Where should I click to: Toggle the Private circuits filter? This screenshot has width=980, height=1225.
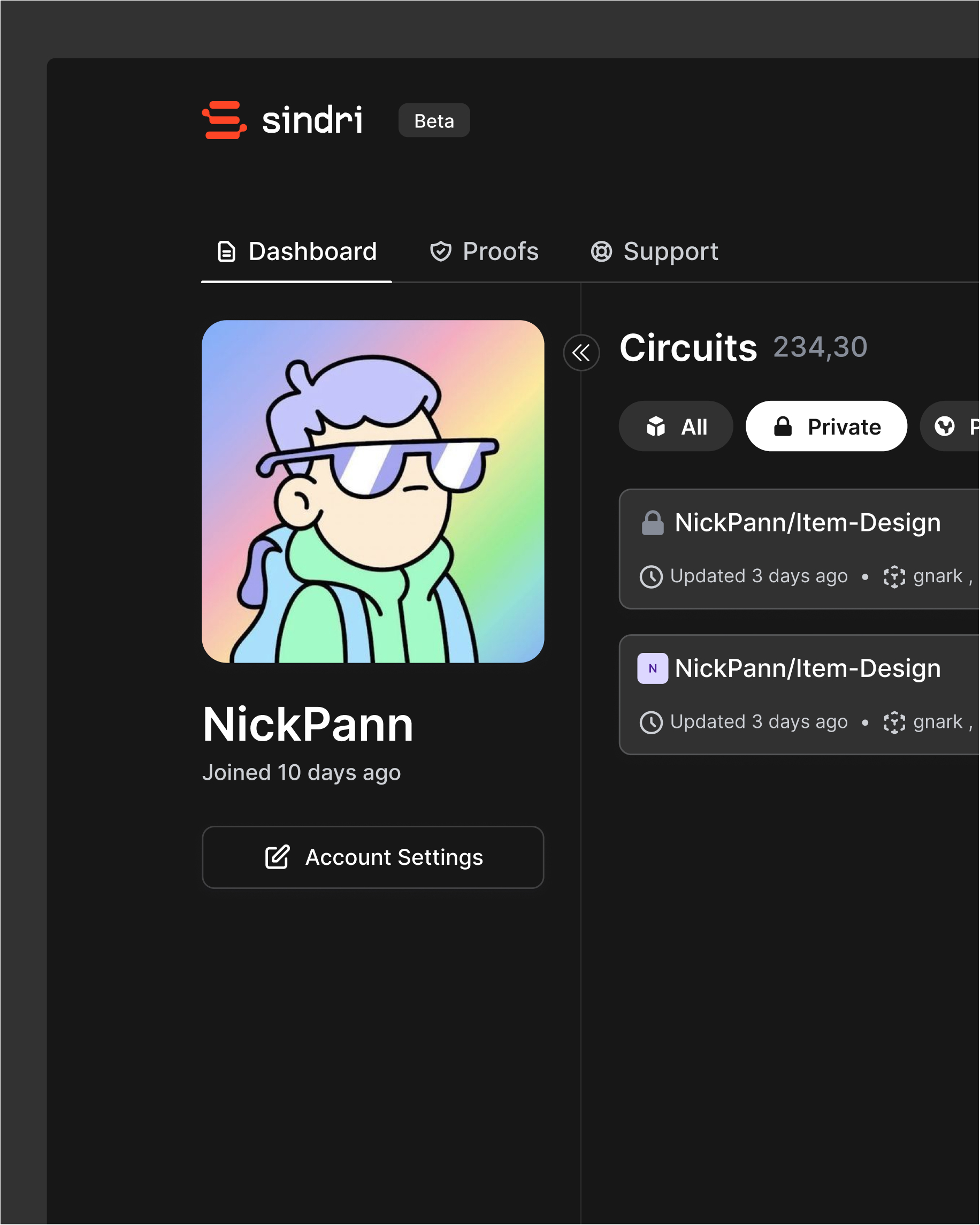pos(826,427)
